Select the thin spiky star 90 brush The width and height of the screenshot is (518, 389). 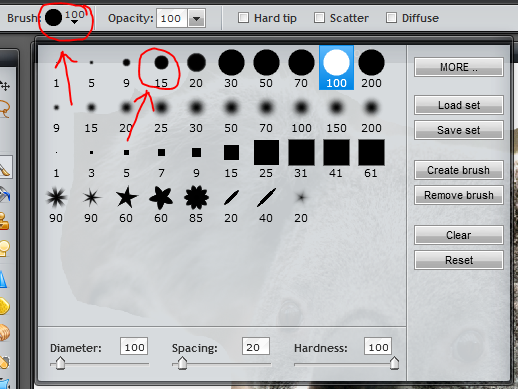(x=91, y=203)
